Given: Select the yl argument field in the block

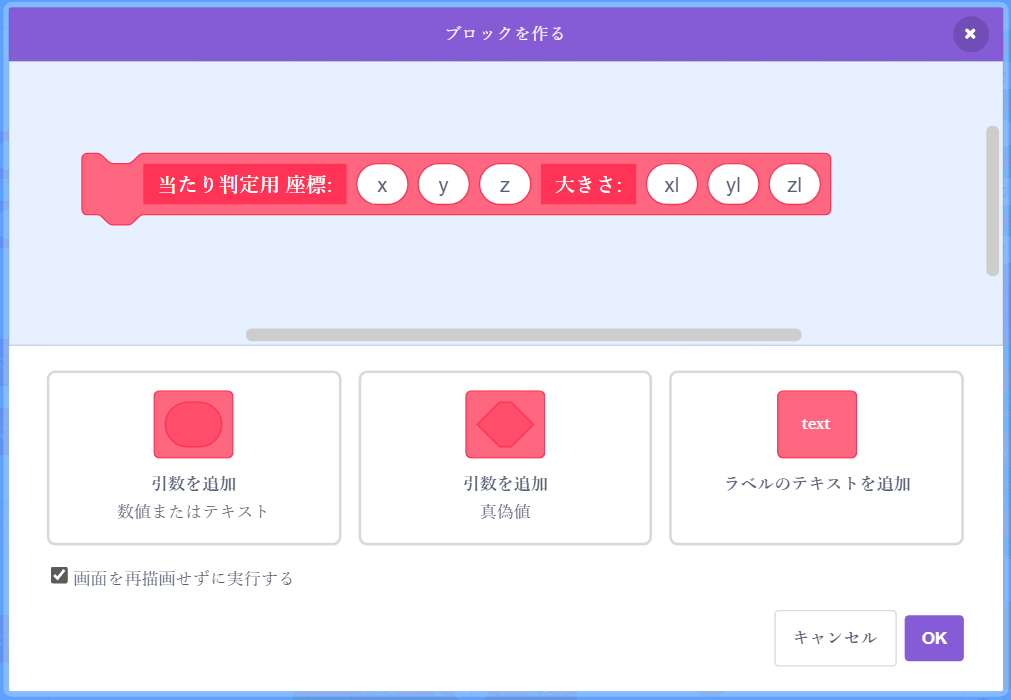Looking at the screenshot, I should coord(733,185).
